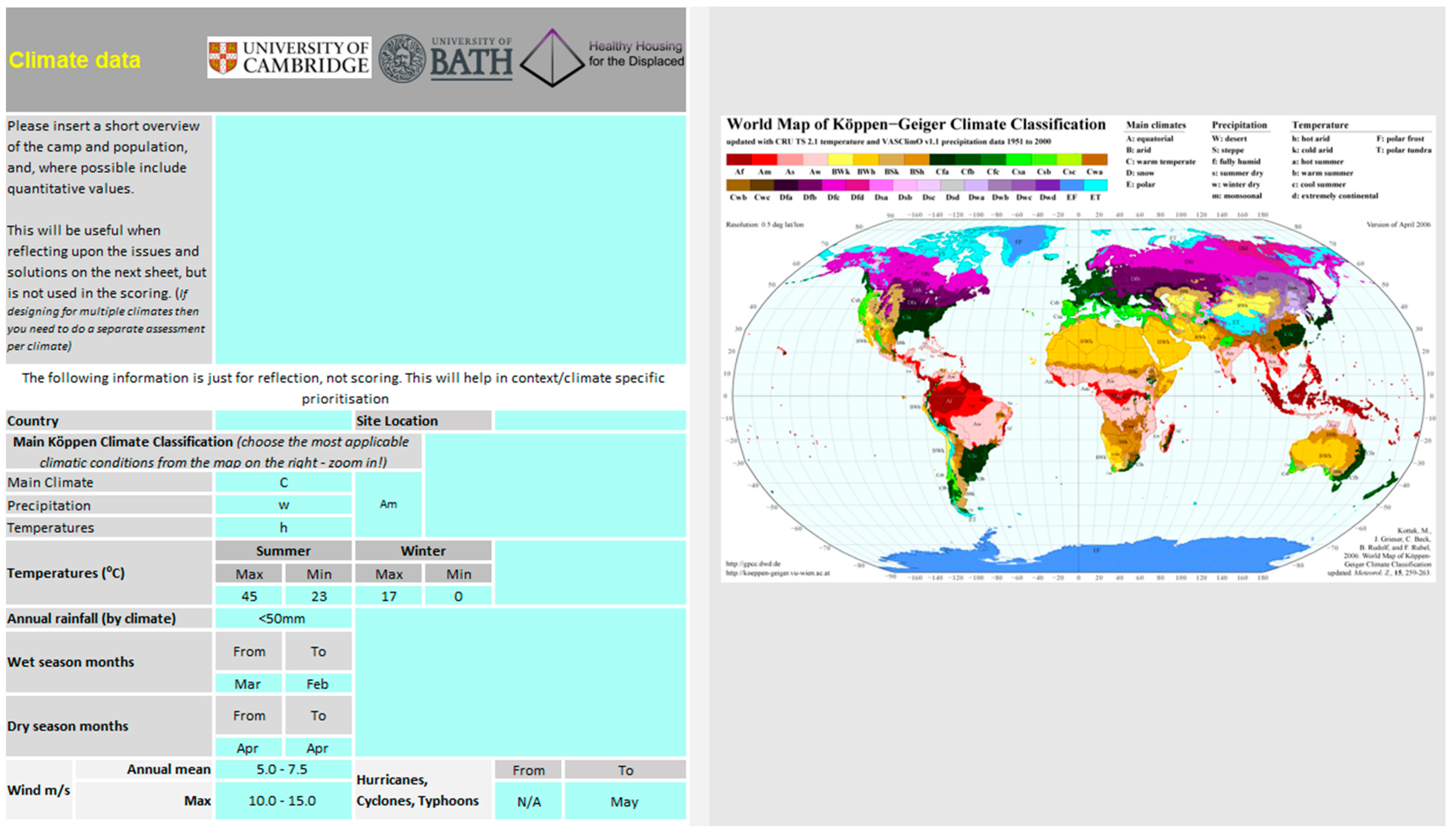This screenshot has width=1456, height=836.
Task: Click the camp overview text box
Action: coord(450,239)
